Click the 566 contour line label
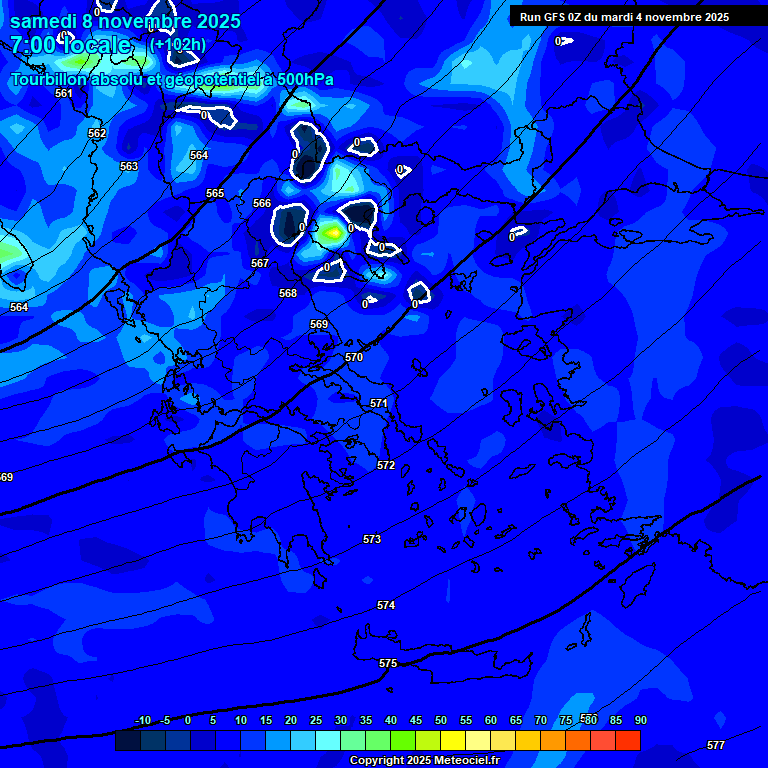The height and width of the screenshot is (768, 768). pyautogui.click(x=262, y=203)
